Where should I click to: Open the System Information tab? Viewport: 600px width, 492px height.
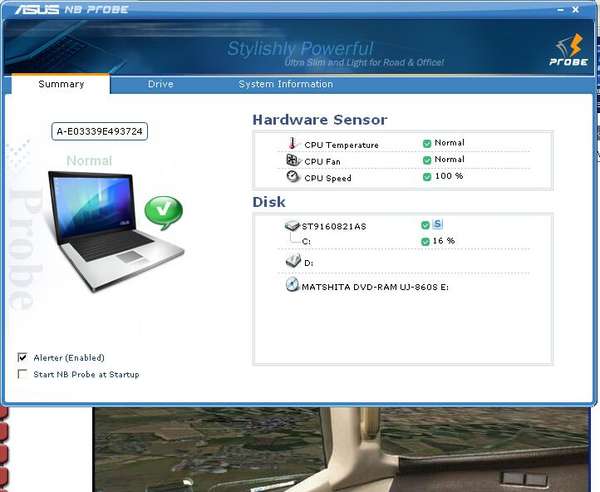pos(285,84)
